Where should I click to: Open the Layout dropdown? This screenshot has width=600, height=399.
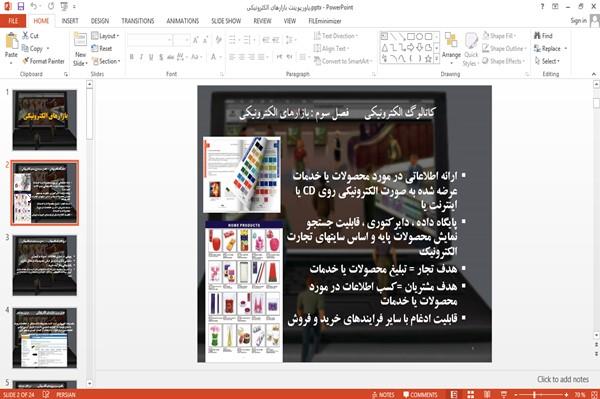pyautogui.click(x=105, y=36)
